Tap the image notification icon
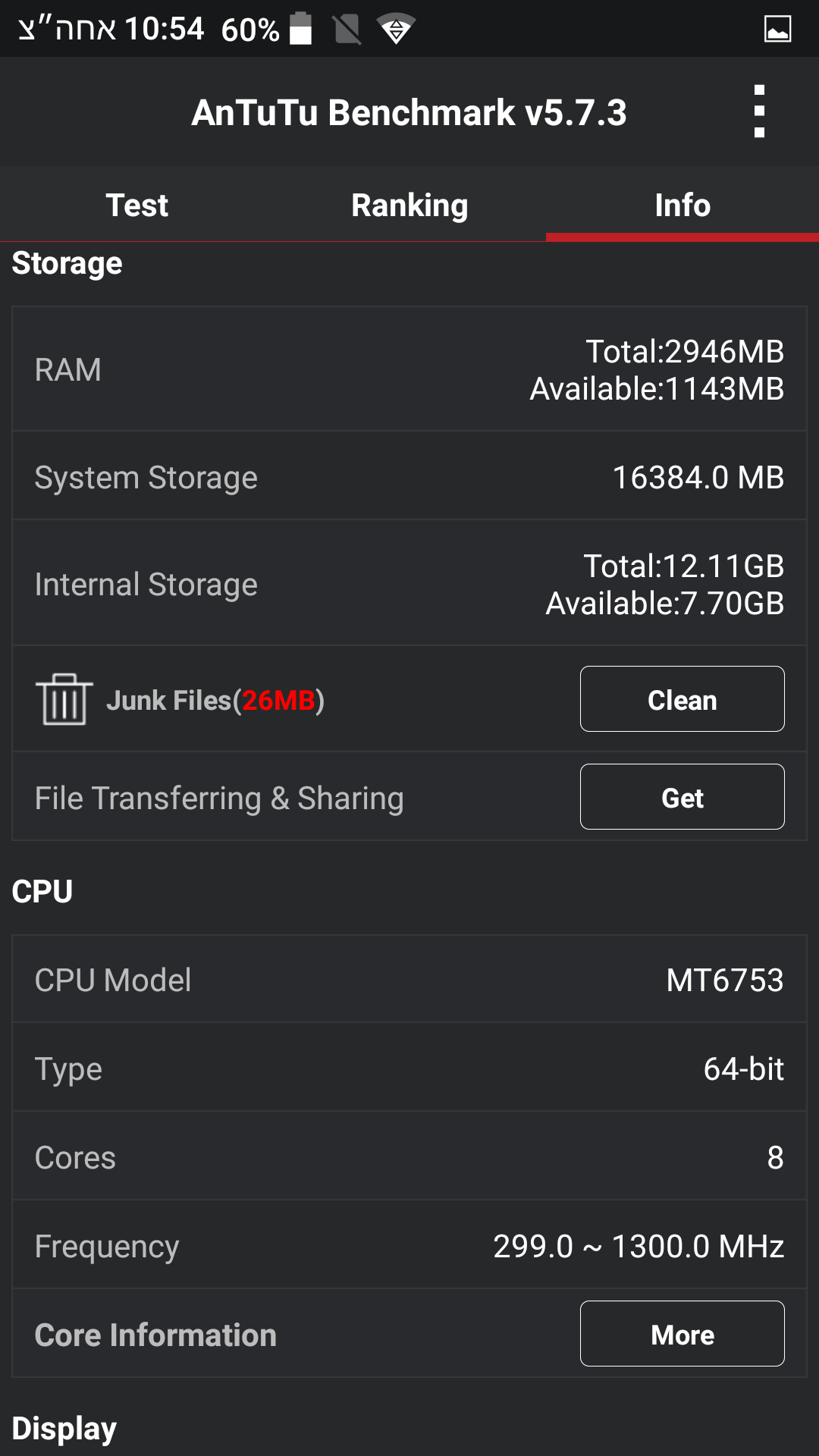 [x=777, y=30]
